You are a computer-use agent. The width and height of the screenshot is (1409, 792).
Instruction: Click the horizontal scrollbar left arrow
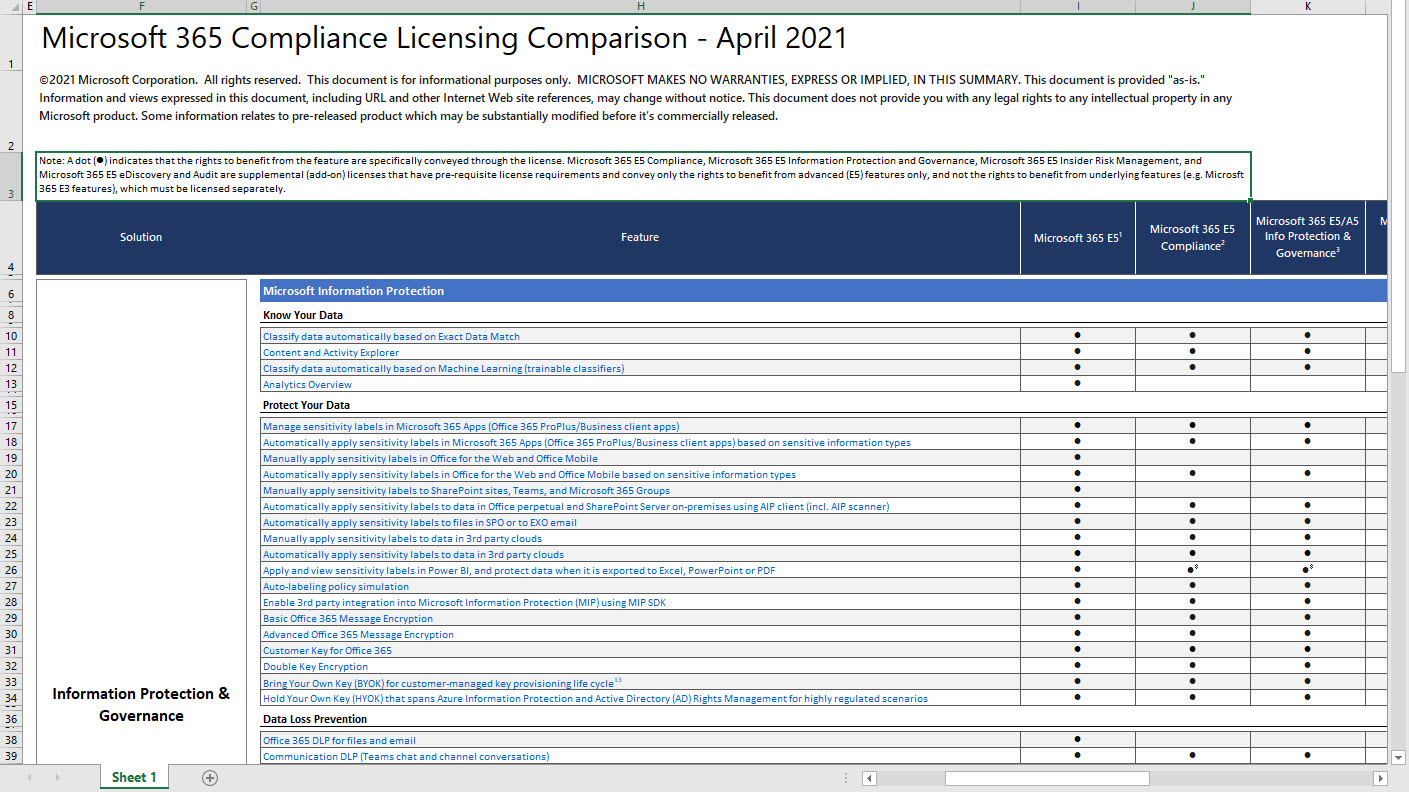pyautogui.click(x=869, y=778)
